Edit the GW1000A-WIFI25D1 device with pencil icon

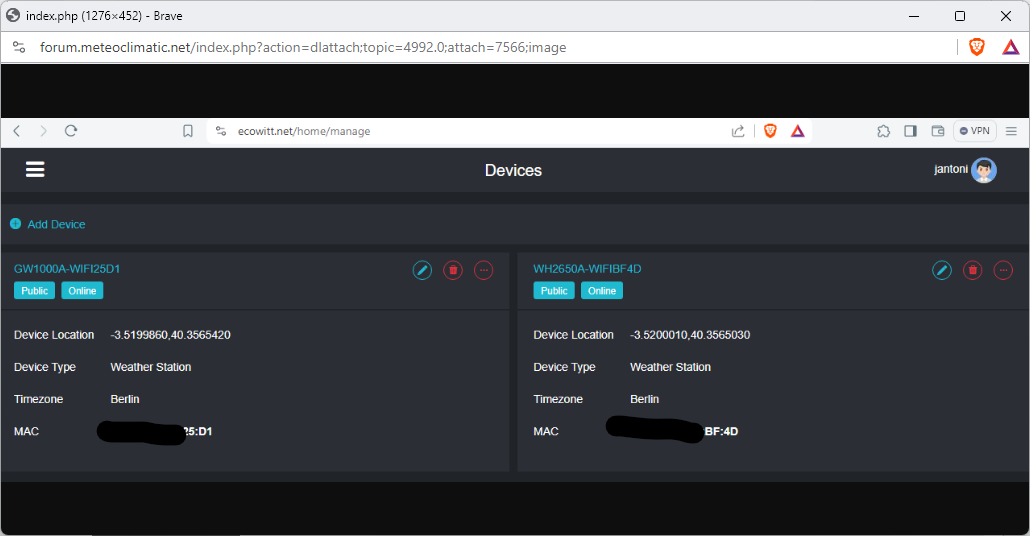(422, 270)
